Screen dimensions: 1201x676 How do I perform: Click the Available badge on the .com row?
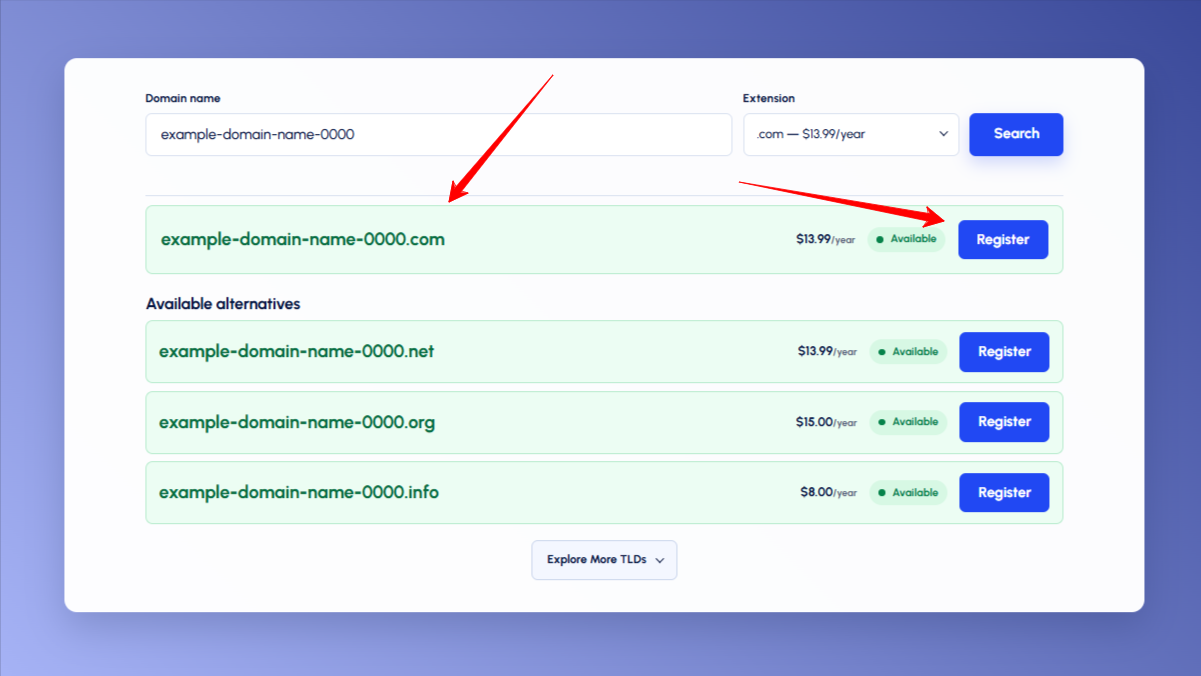coord(906,240)
